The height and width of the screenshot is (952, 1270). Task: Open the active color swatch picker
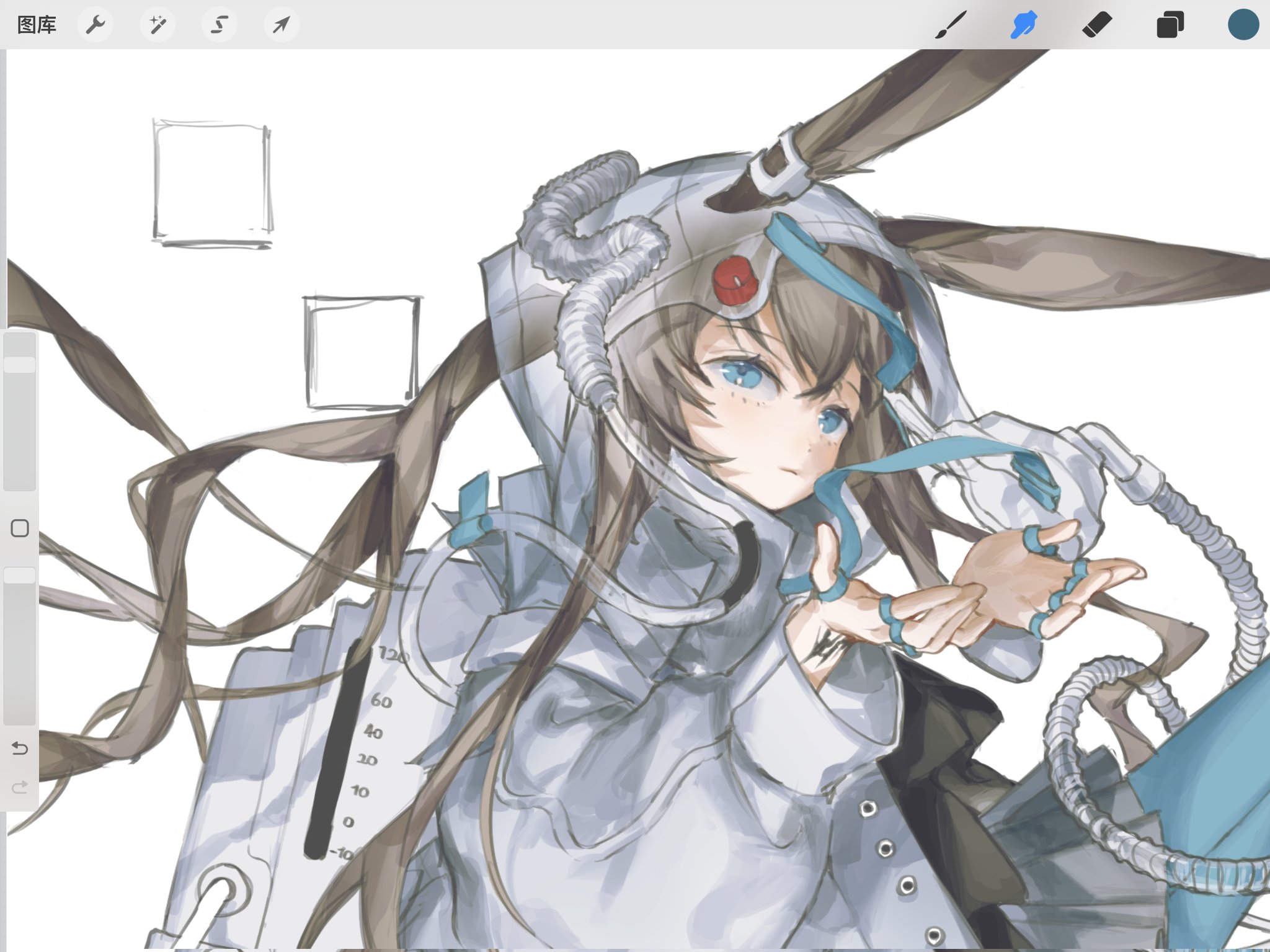(1243, 25)
